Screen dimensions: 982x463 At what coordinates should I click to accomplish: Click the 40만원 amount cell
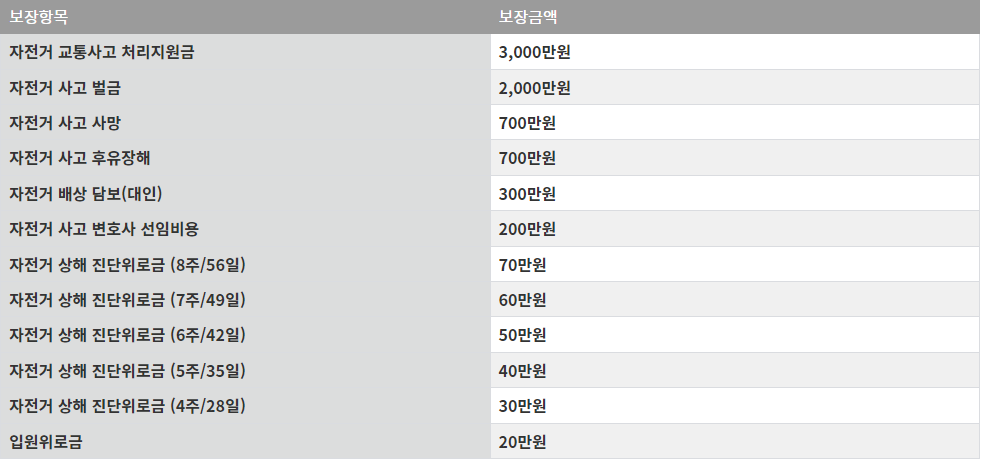523,371
